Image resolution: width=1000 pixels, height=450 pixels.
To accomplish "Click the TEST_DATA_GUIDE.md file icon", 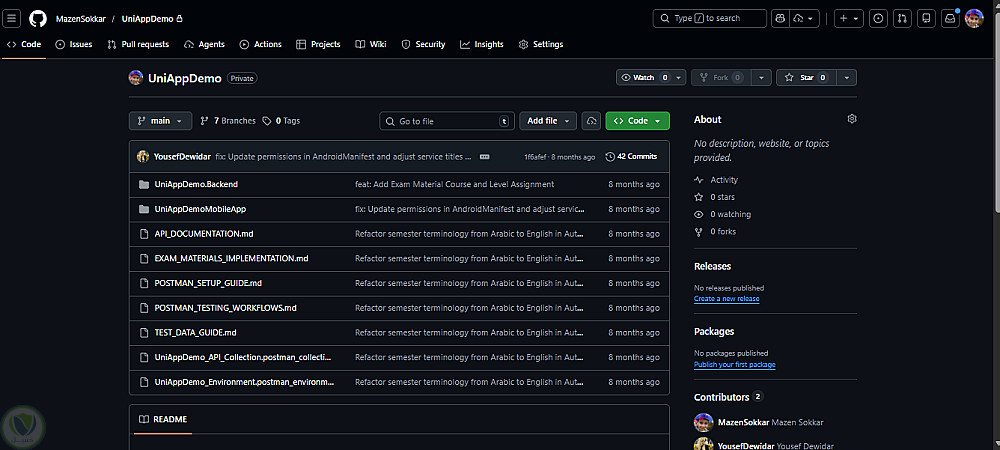I will pyautogui.click(x=143, y=333).
